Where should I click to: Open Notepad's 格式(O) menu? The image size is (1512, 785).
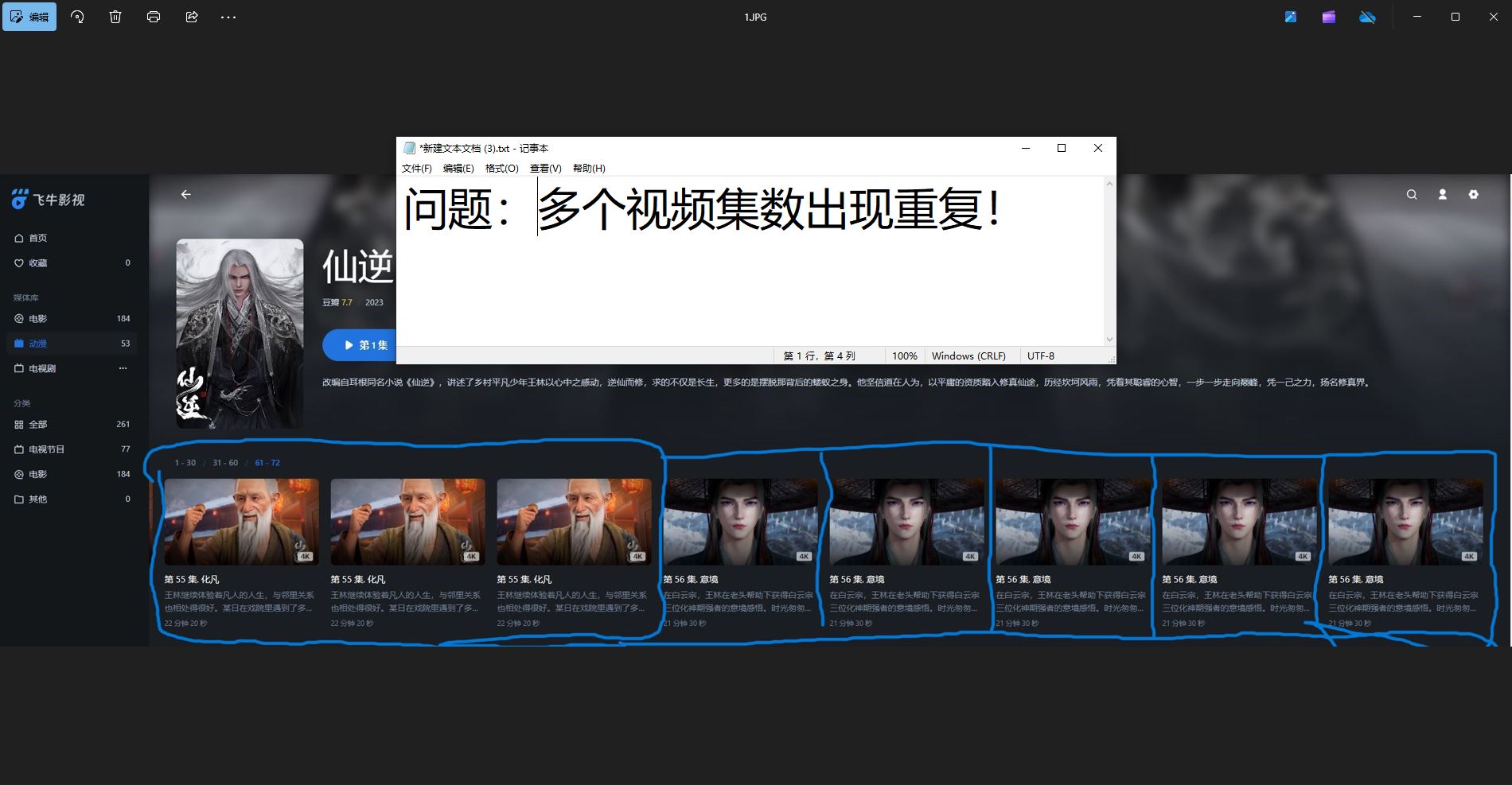[x=502, y=168]
